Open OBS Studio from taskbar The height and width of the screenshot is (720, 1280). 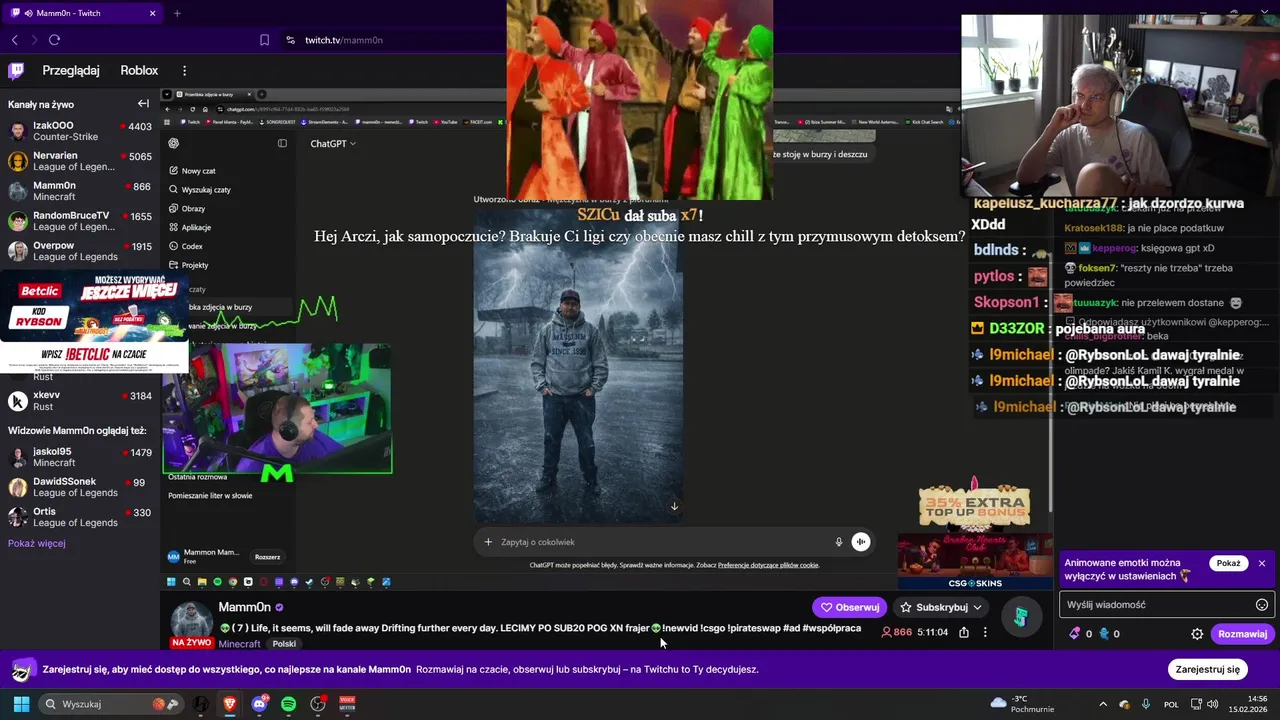[318, 704]
